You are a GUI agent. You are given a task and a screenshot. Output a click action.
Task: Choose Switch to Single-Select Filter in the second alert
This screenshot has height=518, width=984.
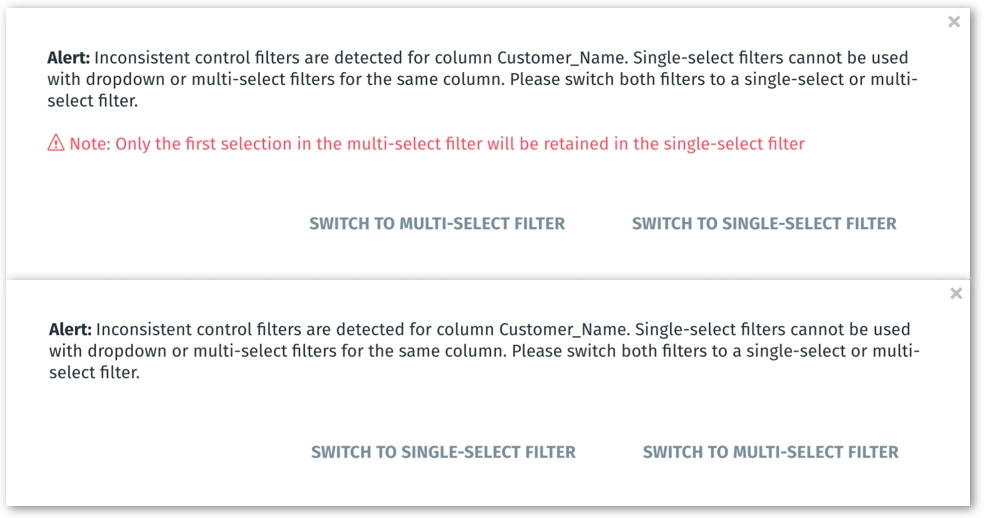(x=443, y=452)
